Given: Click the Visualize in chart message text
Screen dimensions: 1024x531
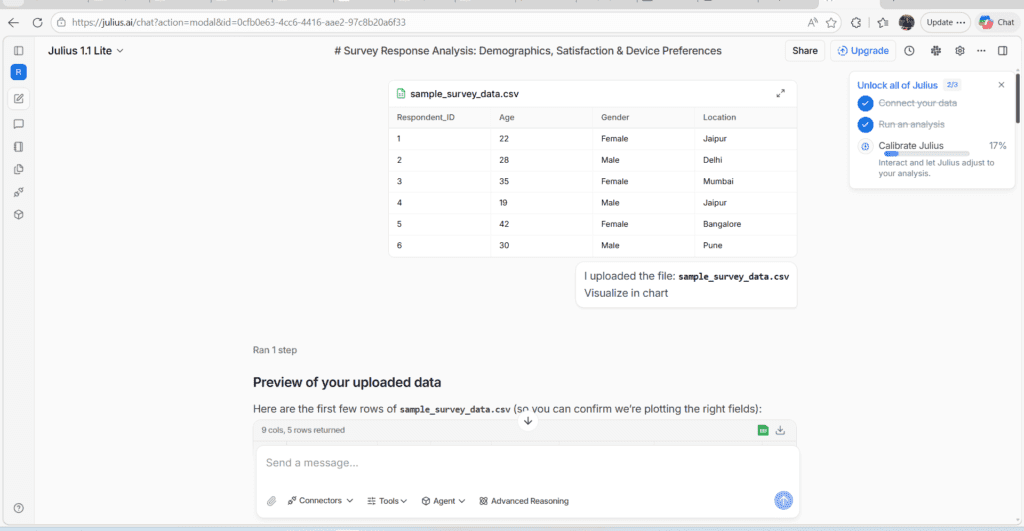Looking at the screenshot, I should (x=626, y=293).
